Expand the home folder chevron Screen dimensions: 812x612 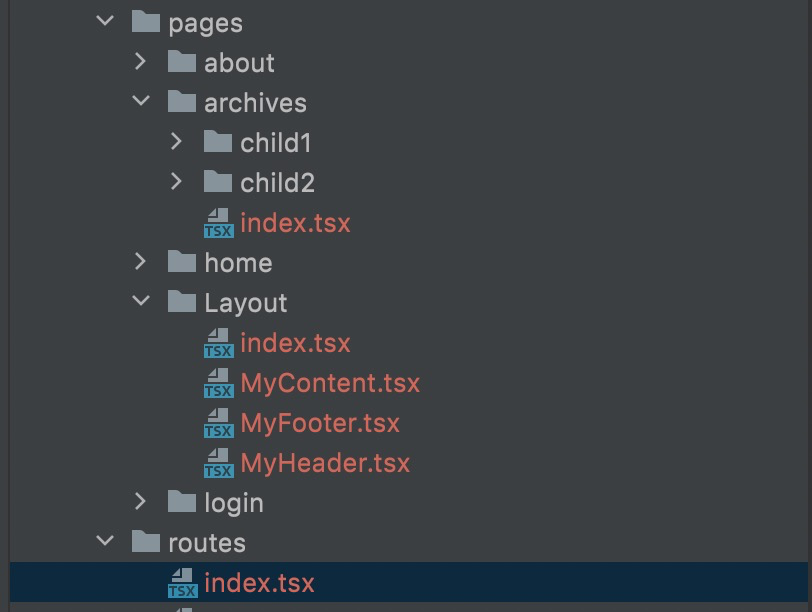point(141,262)
